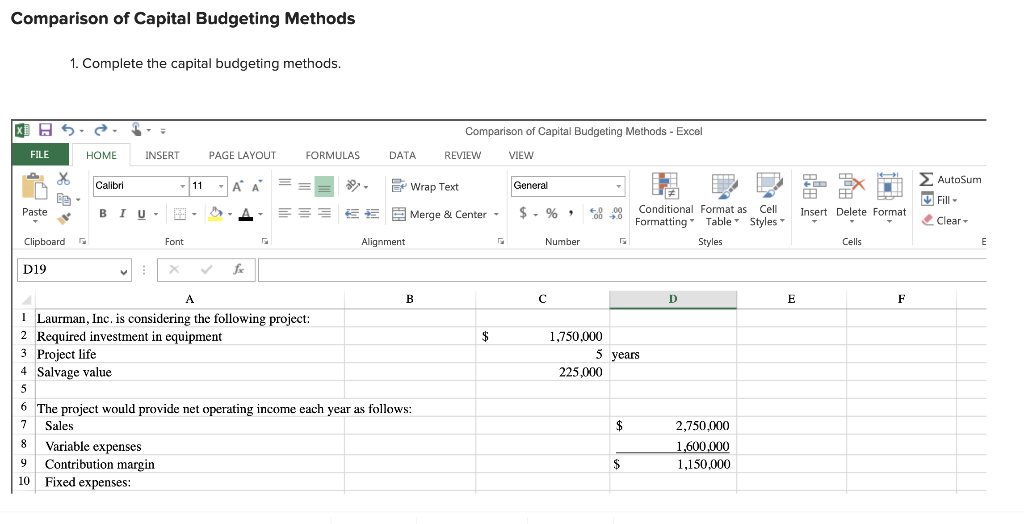The image size is (1024, 524).
Task: Increase decimal places
Action: [x=596, y=213]
